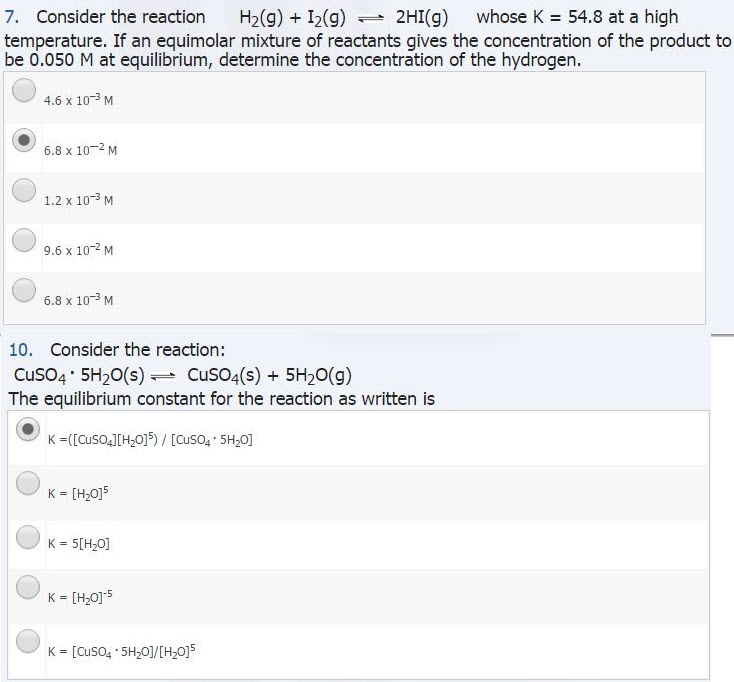Select radio for K = ([CuSO4][H2O]⁵)/[CuSO4·5H2O]
This screenshot has height=682, width=734.
(28, 429)
